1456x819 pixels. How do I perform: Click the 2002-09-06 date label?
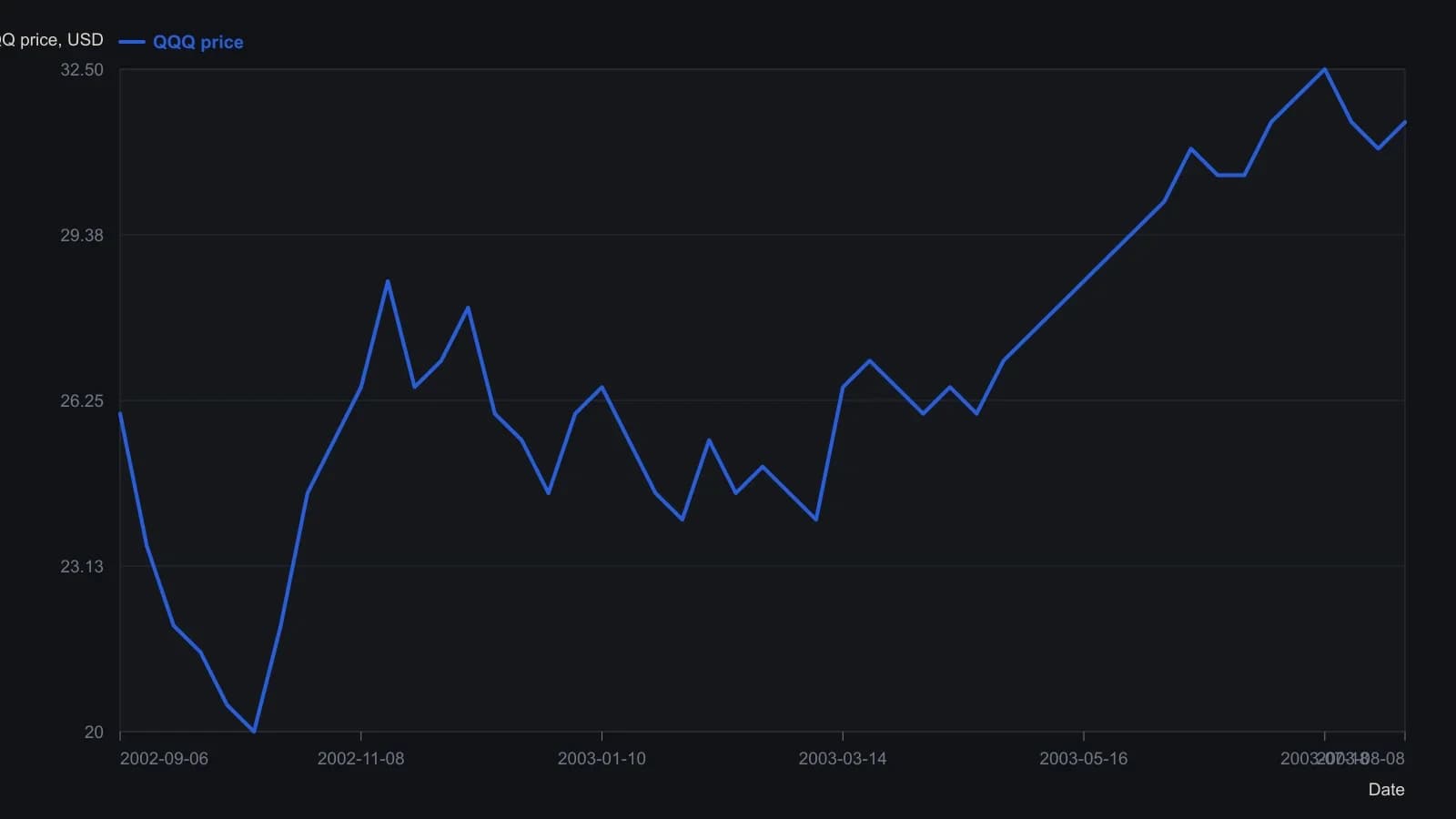point(164,759)
